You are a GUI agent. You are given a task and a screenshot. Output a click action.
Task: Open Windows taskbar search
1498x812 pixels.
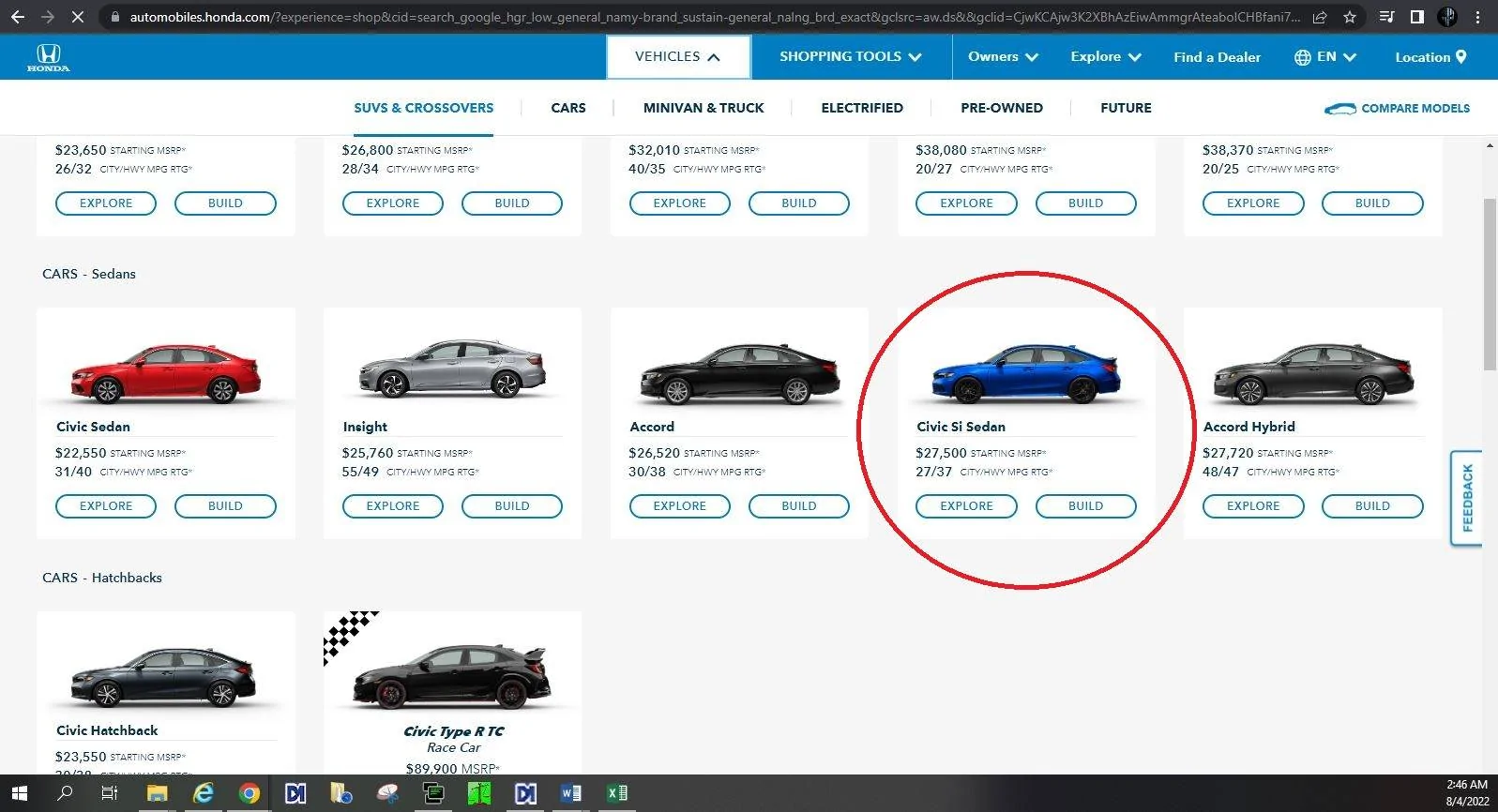[x=65, y=793]
